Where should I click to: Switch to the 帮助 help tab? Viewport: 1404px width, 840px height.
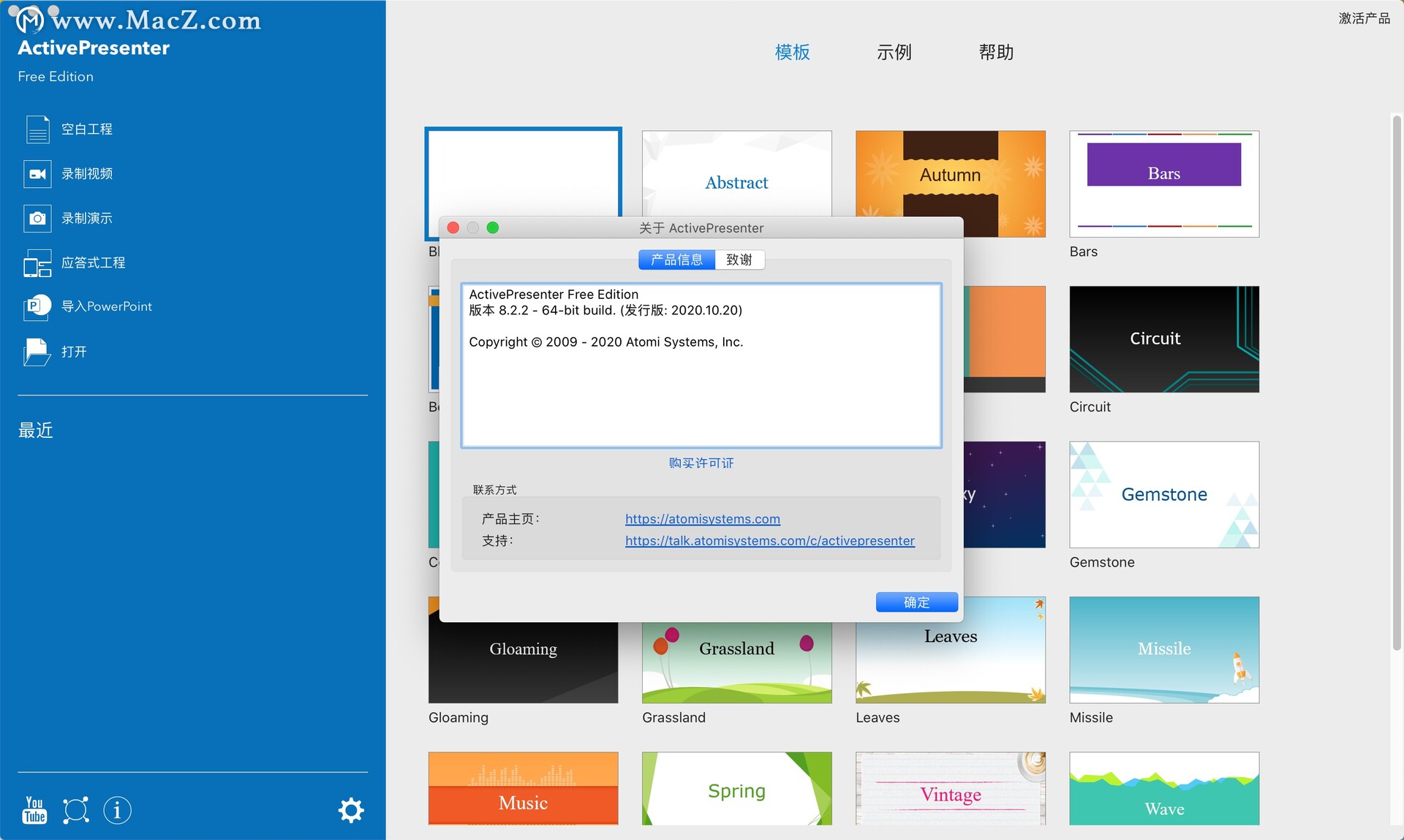(996, 52)
